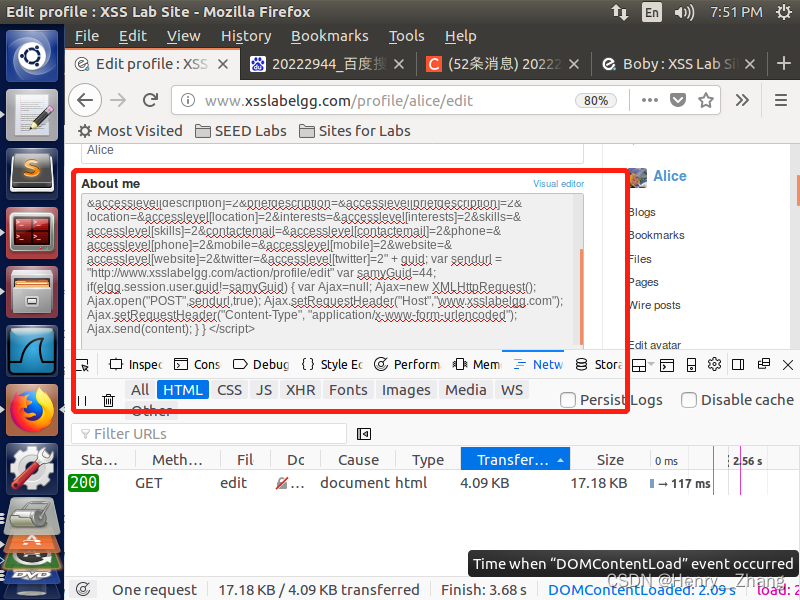Image resolution: width=800 pixels, height=600 pixels.
Task: Open the Memory devtools panel
Action: (477, 365)
